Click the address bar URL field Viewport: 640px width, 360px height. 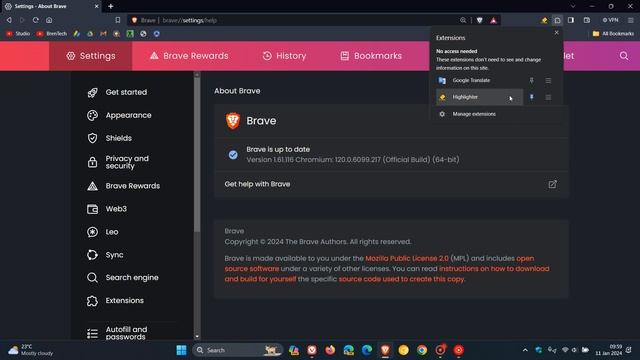294,20
